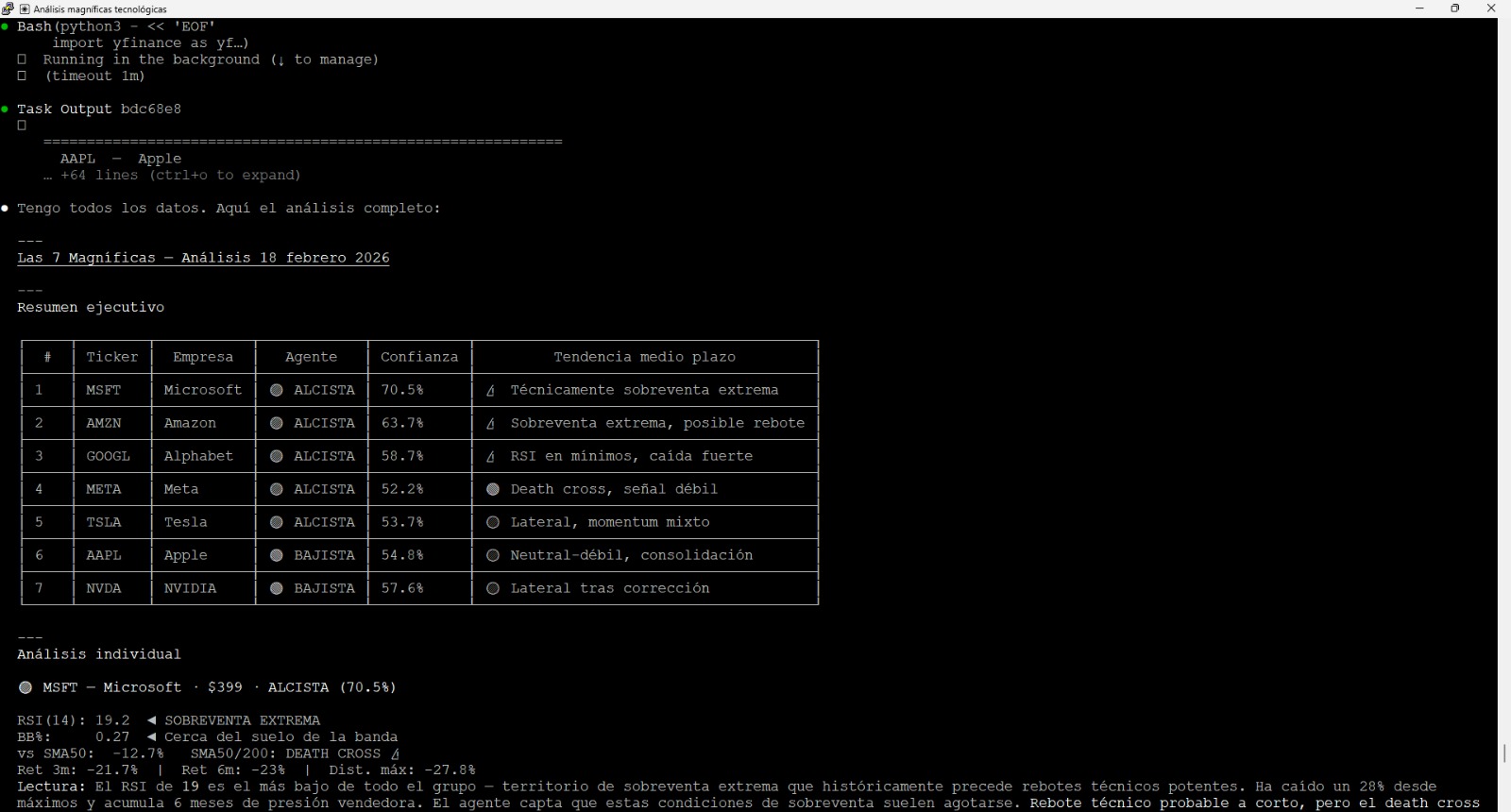Click the 'Dist. máx: -27.8%' value
The image size is (1511, 812).
pyautogui.click(x=401, y=770)
